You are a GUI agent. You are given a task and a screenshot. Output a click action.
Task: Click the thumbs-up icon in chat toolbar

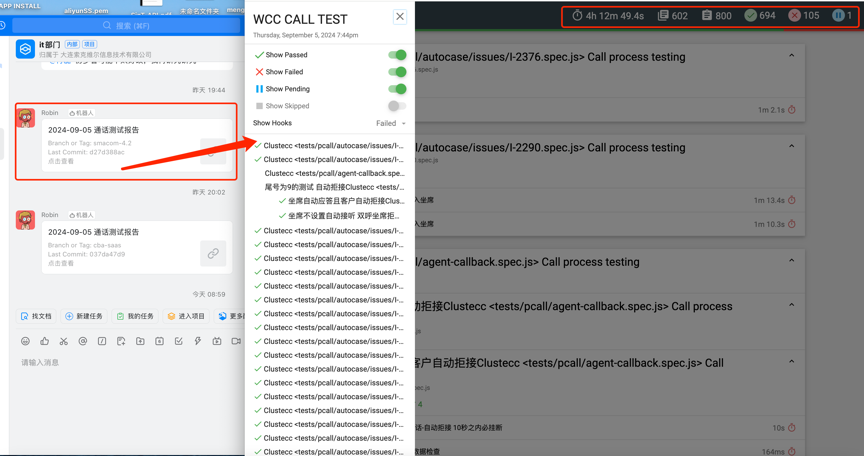45,341
